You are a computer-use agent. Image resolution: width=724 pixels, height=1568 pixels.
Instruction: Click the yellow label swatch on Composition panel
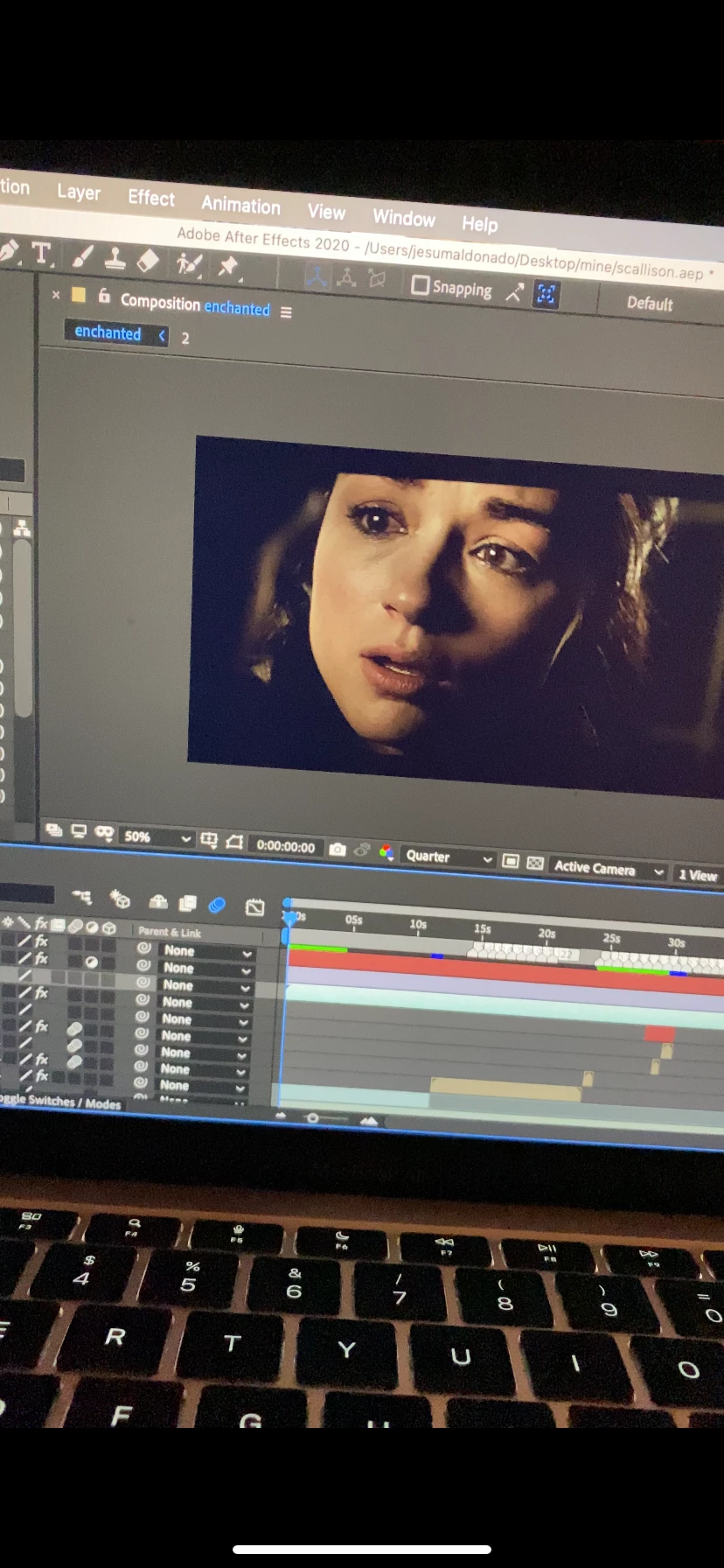[78, 295]
